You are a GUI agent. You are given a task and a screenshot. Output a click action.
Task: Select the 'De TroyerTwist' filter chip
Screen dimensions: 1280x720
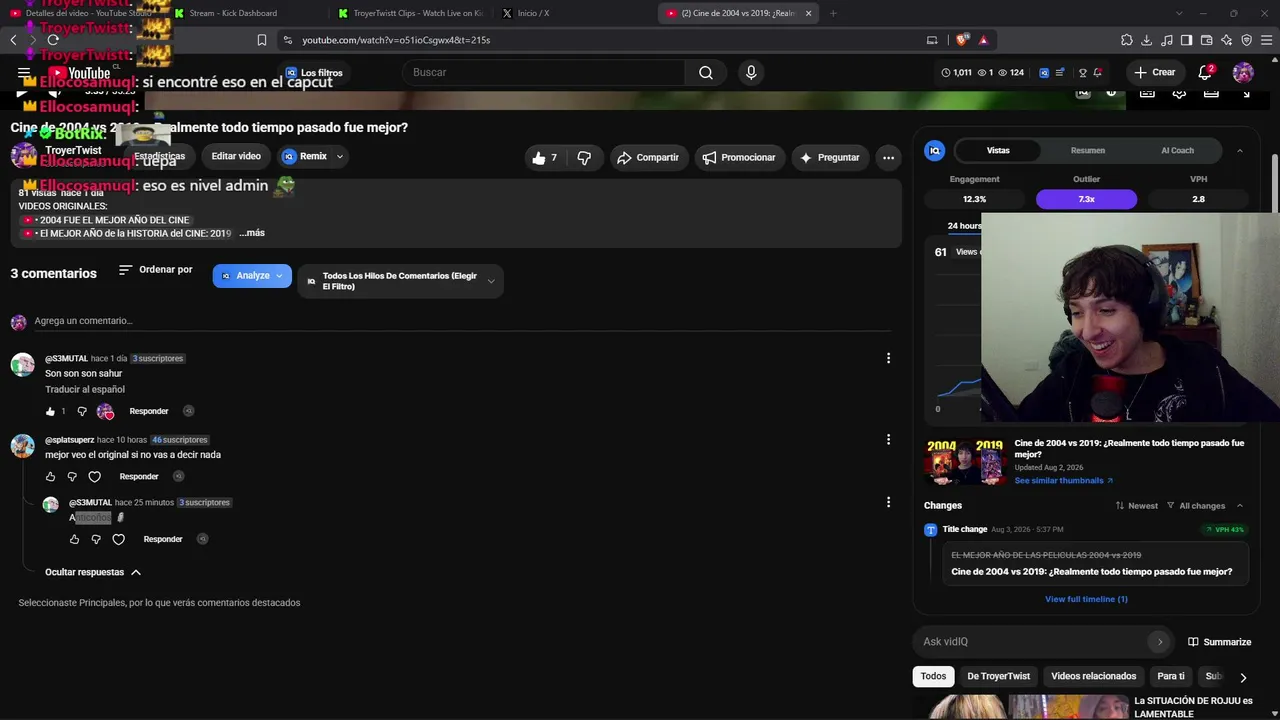coord(998,676)
